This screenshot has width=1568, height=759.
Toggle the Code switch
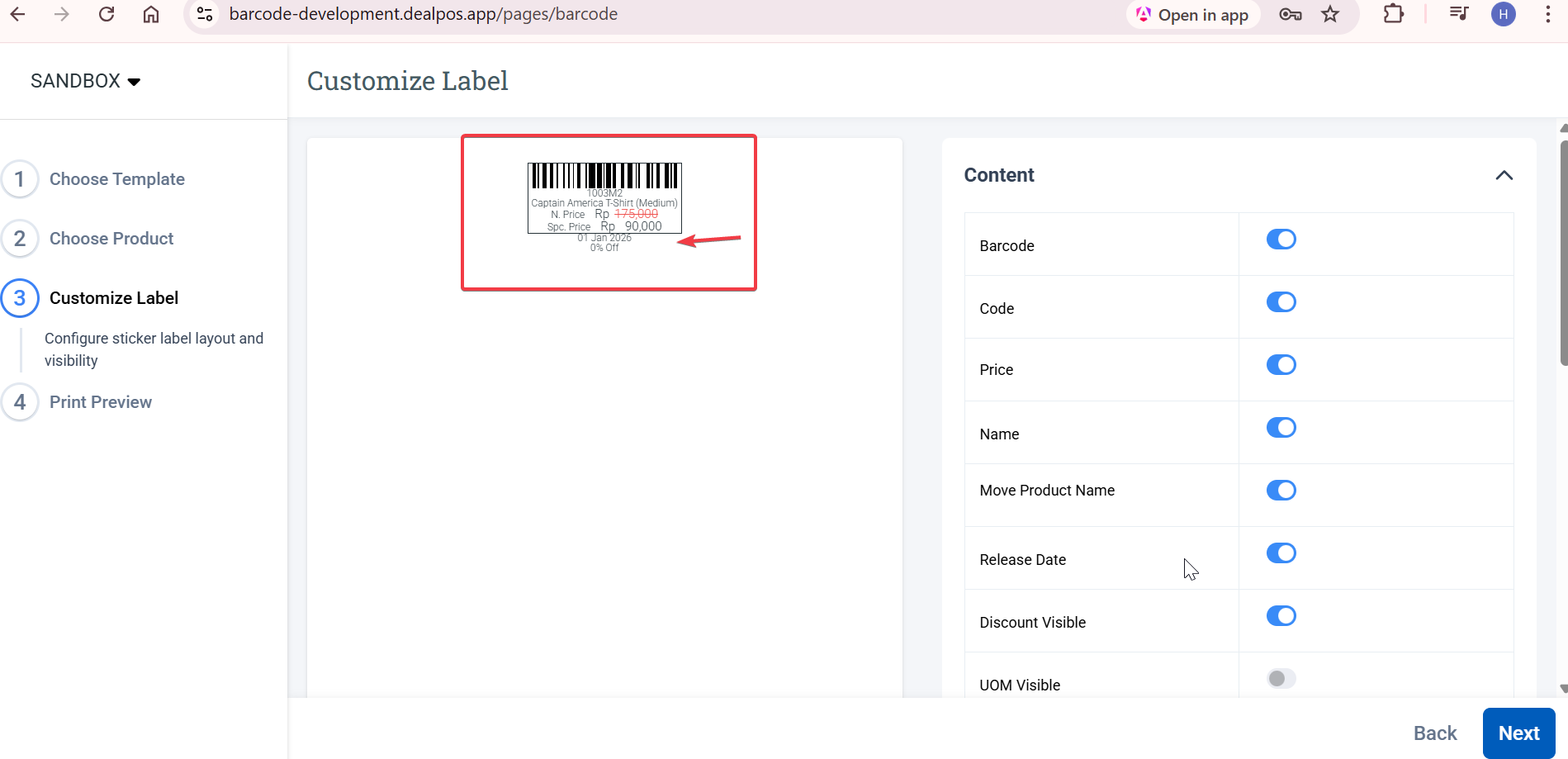[1281, 302]
